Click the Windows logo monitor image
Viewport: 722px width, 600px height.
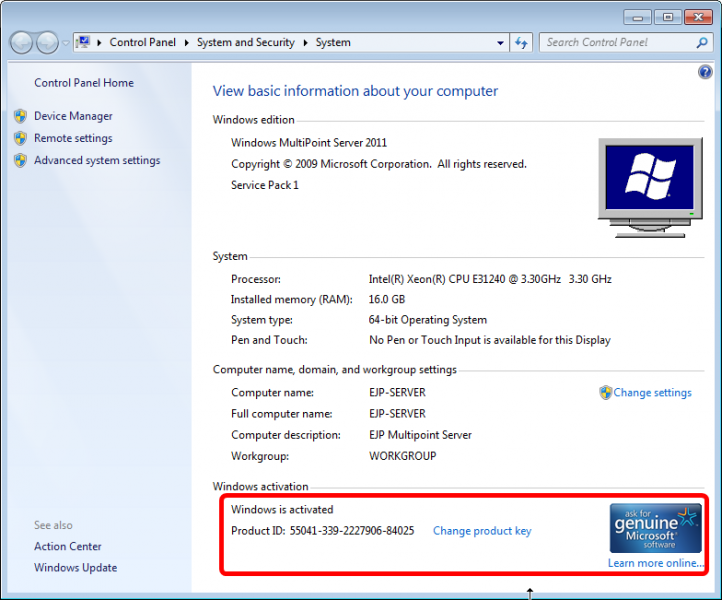pos(650,187)
